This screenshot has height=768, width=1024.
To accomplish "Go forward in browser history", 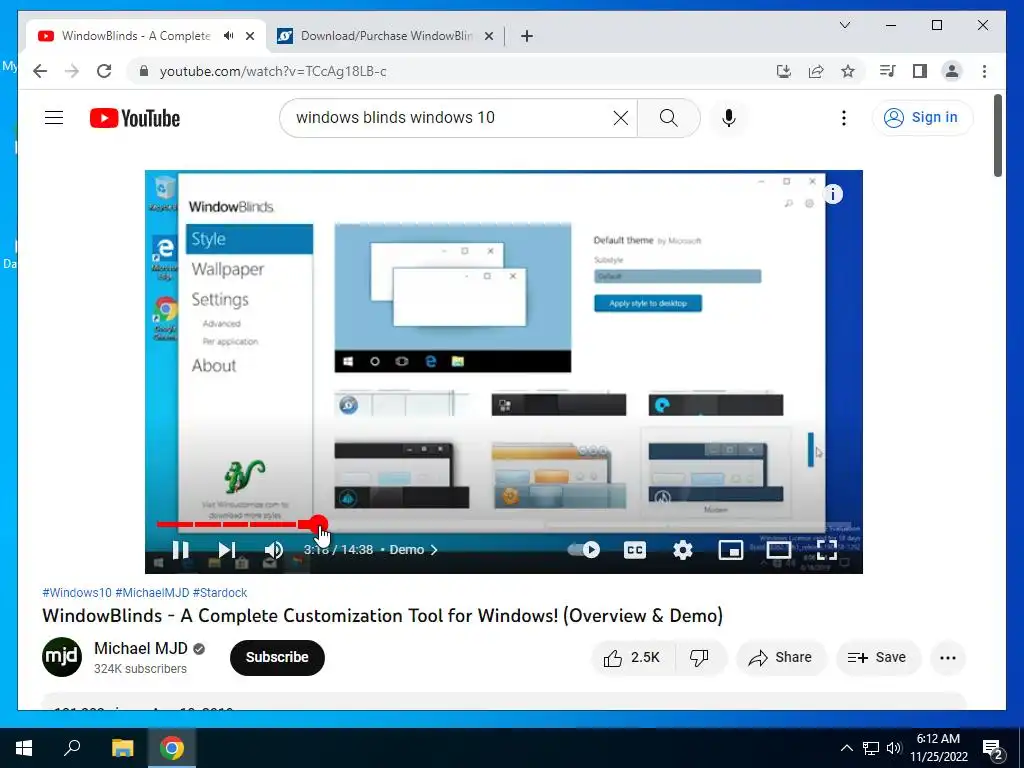I will [x=72, y=71].
